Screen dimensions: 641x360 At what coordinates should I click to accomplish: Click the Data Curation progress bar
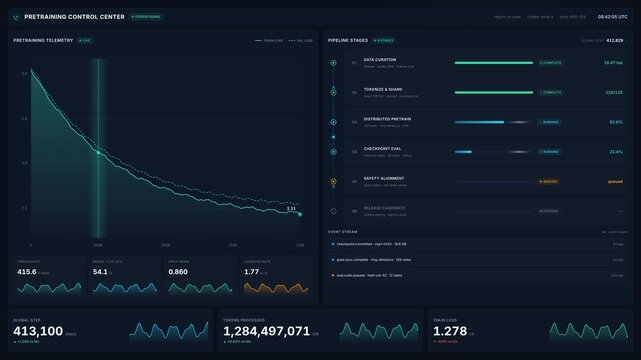coord(494,63)
